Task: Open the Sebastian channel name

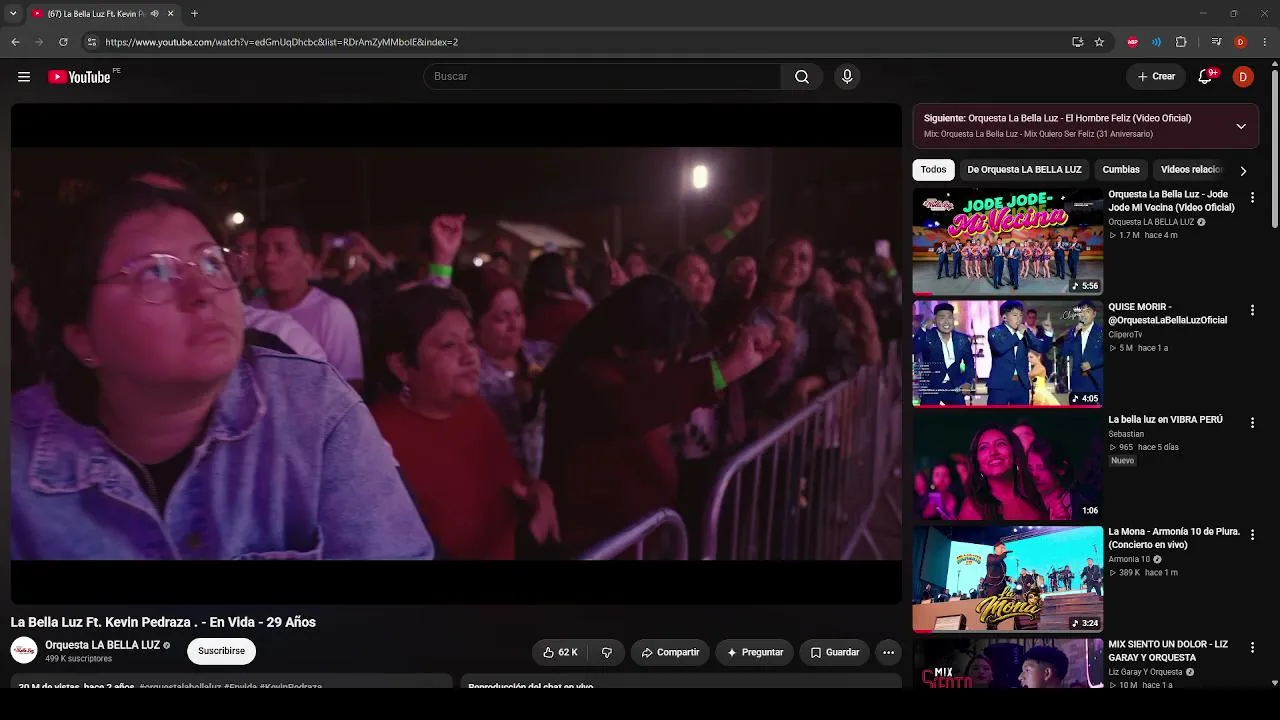Action: pyautogui.click(x=1126, y=434)
